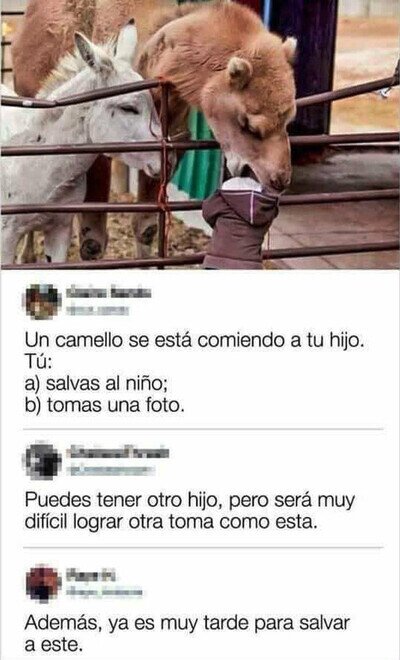Click the first commenter's pixelated avatar
Screen dimensions: 400x660
pos(42,301)
